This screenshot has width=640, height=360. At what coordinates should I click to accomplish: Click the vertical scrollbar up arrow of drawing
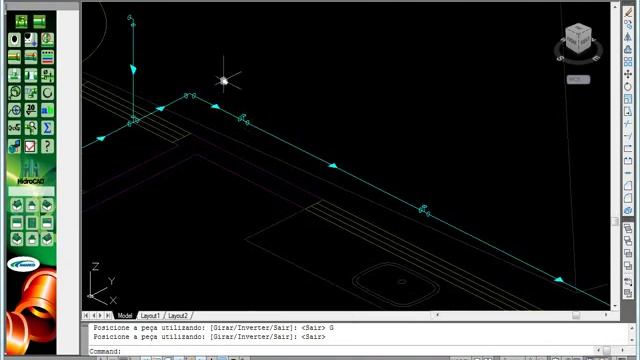615,7
